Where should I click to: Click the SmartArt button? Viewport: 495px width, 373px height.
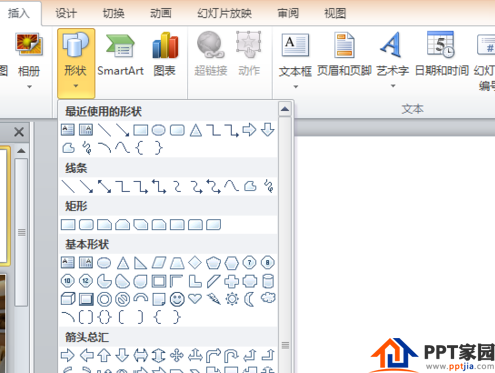pyautogui.click(x=120, y=55)
